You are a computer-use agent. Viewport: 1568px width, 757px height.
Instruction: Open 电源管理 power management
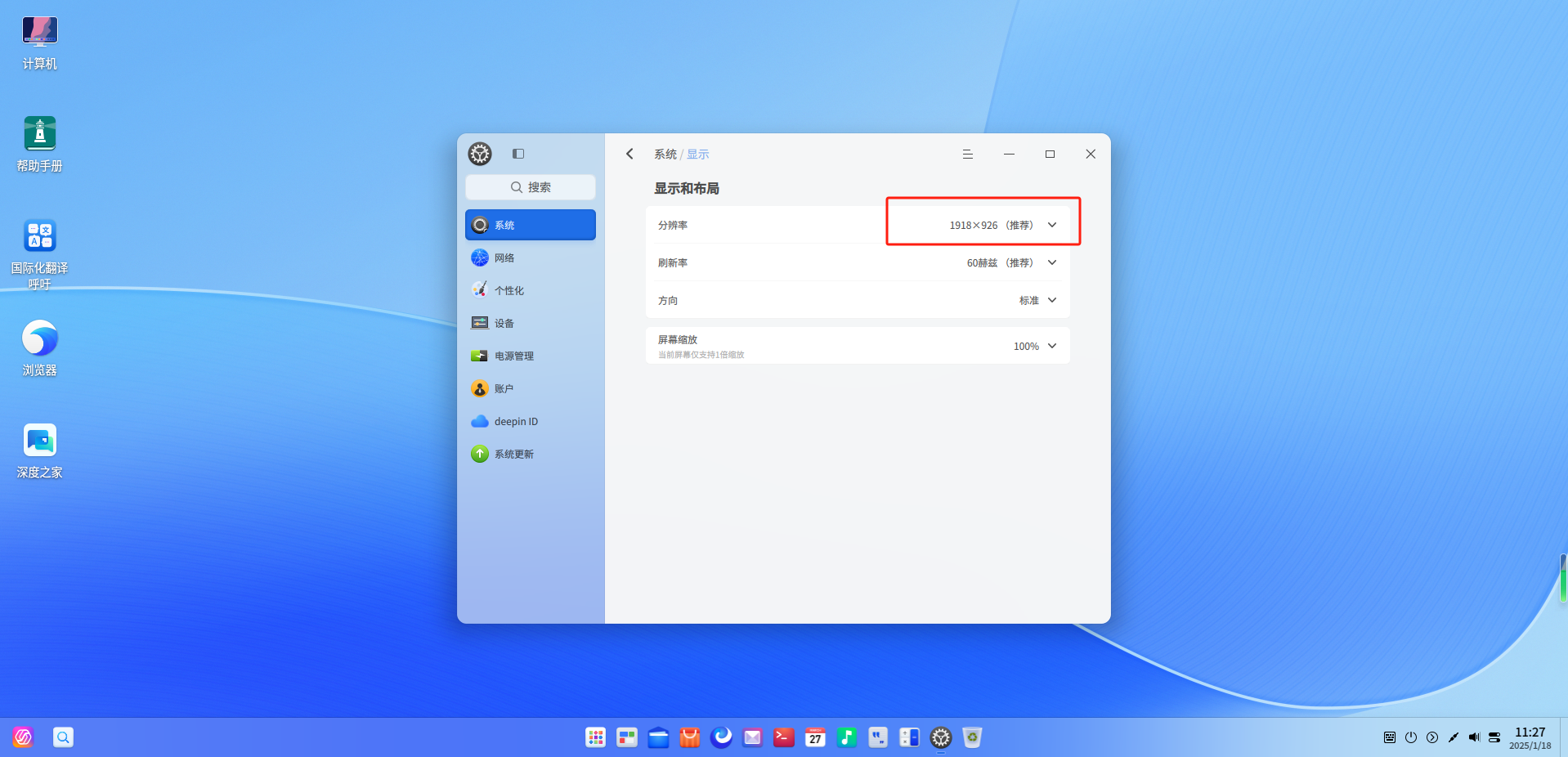(531, 356)
